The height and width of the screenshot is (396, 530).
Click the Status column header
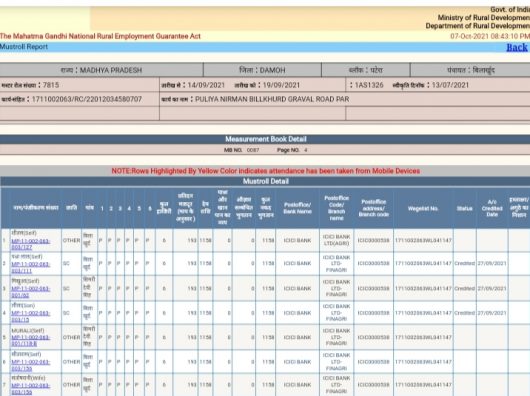[464, 208]
